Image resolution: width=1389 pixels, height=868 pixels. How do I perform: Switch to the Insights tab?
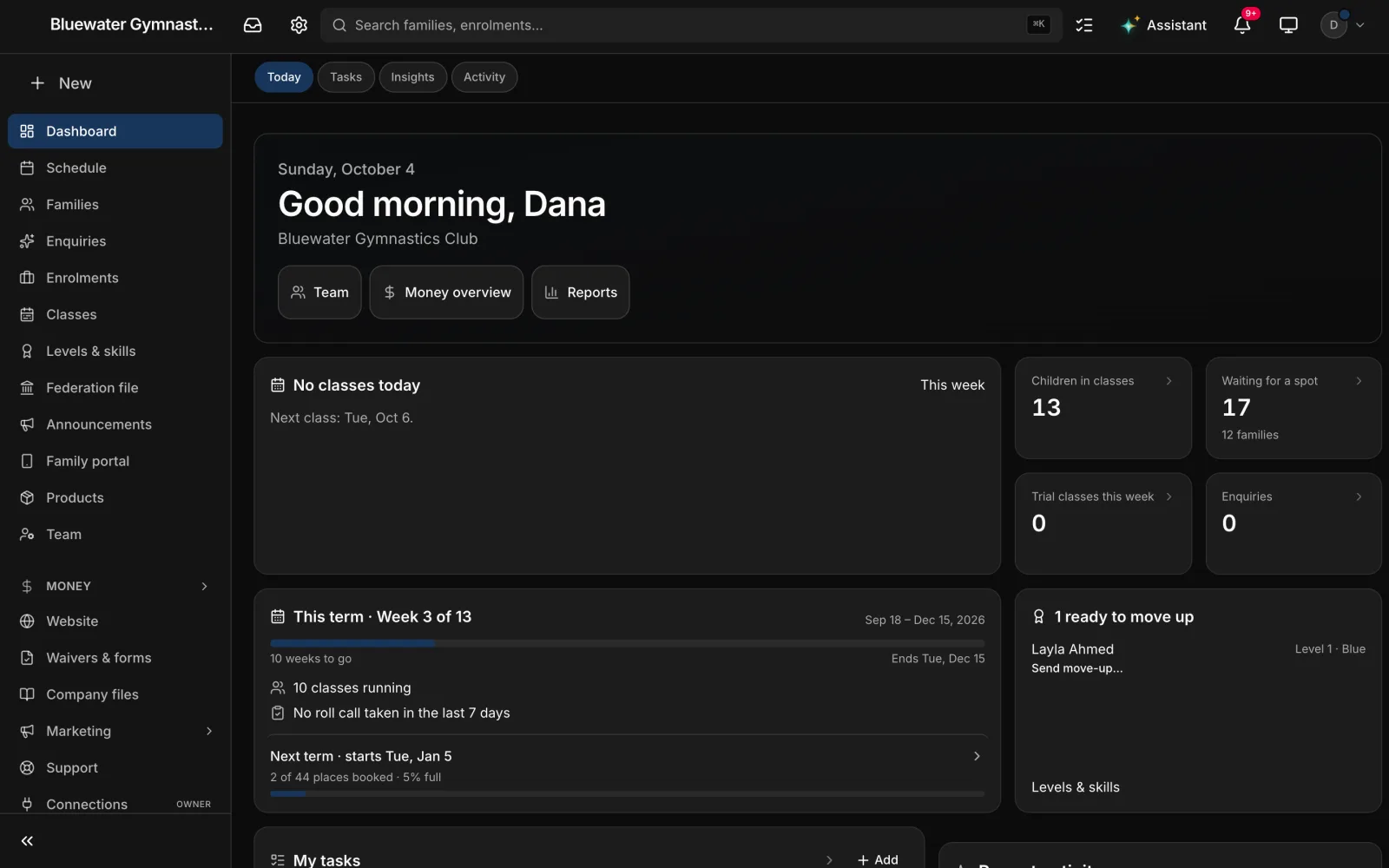412,77
